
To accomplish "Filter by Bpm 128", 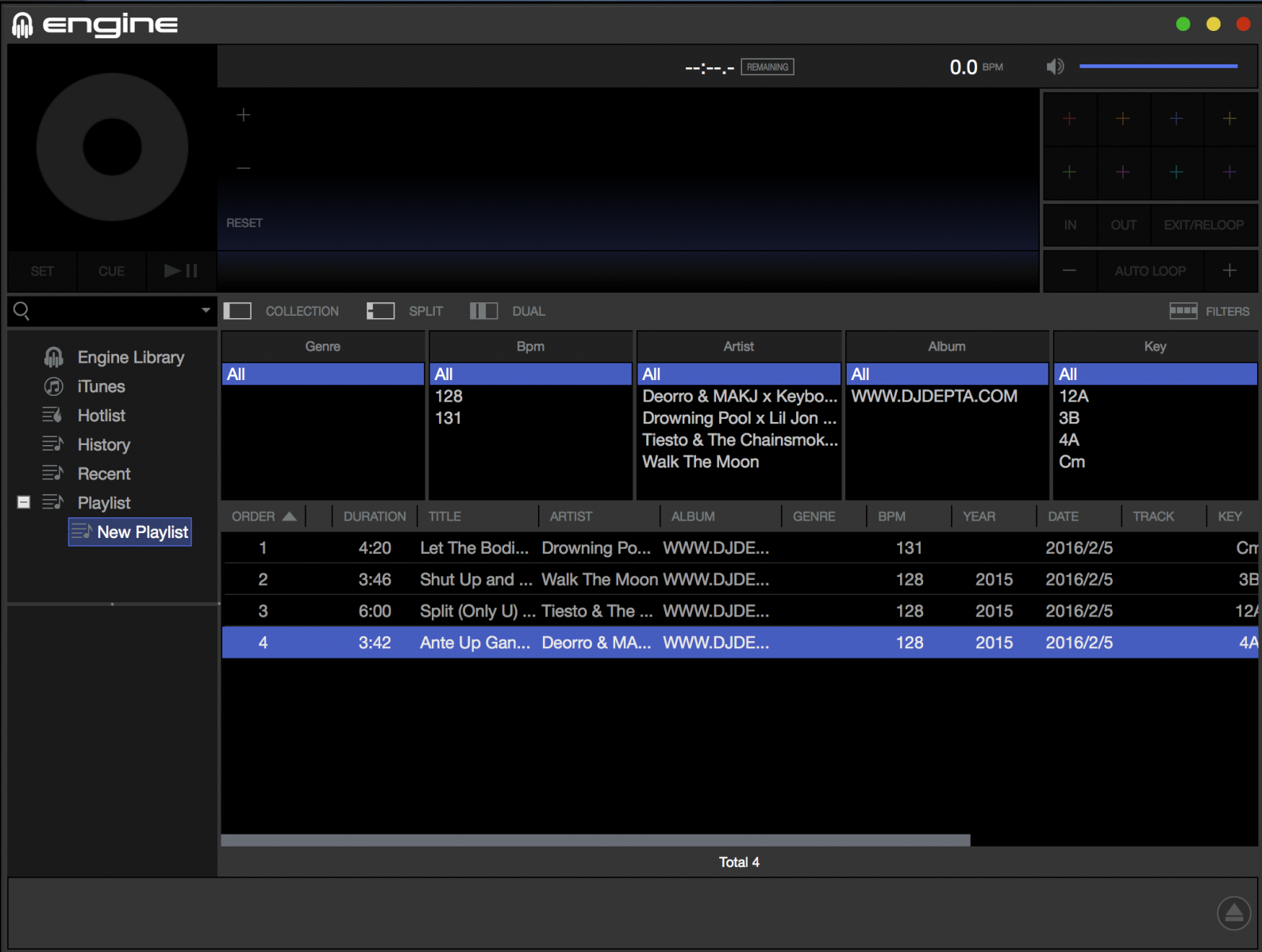I will pos(530,396).
